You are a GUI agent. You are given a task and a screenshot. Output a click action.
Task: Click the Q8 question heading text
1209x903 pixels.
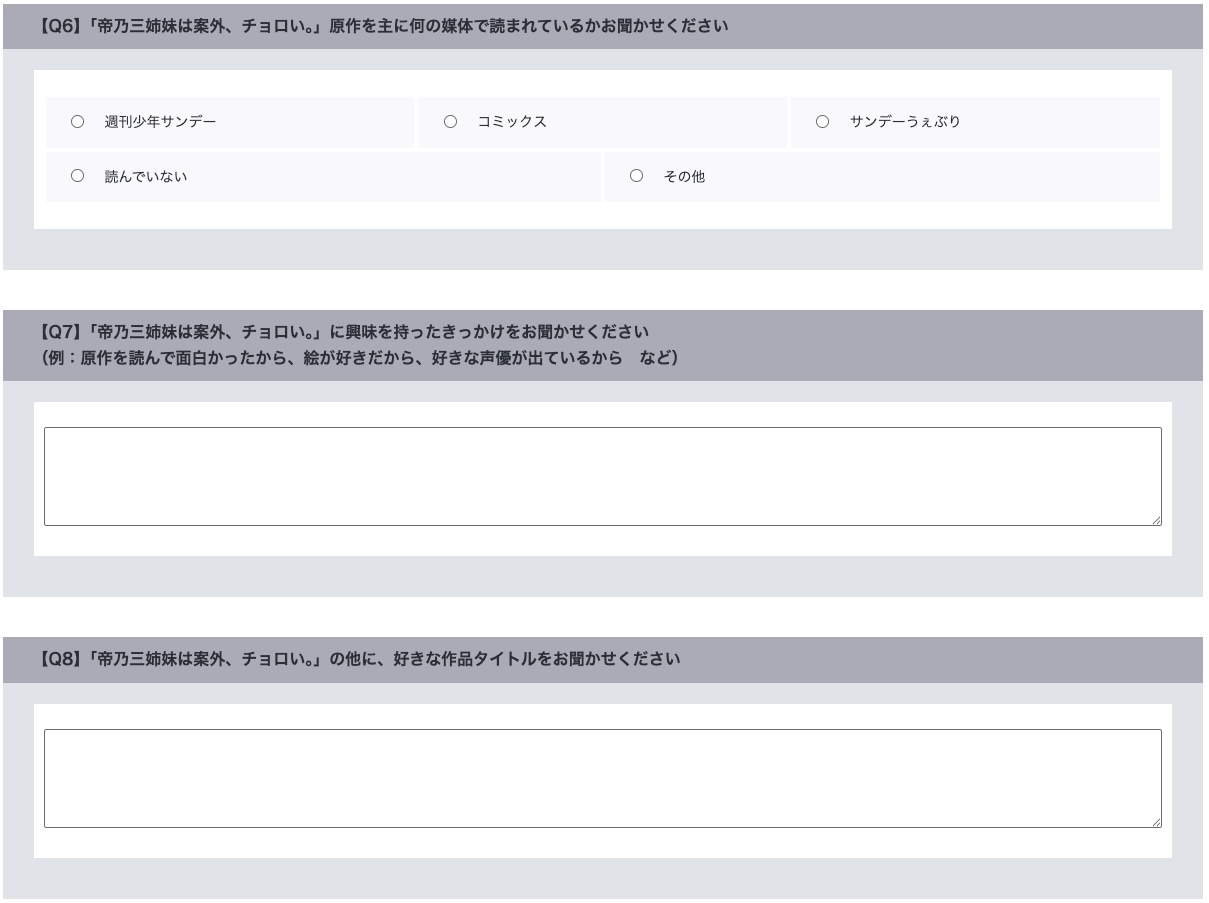pos(360,660)
